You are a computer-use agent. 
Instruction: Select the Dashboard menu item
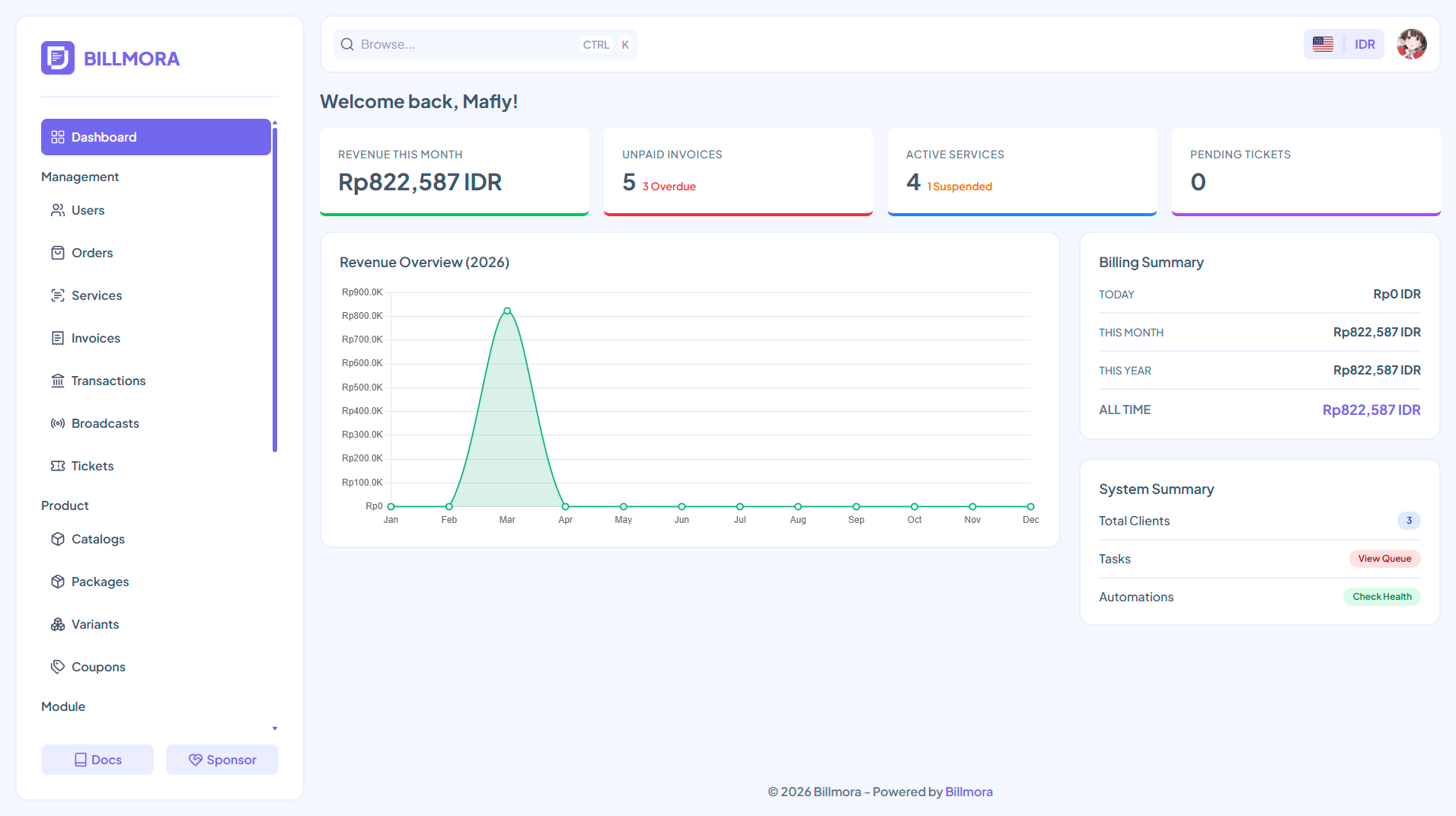[x=104, y=137]
